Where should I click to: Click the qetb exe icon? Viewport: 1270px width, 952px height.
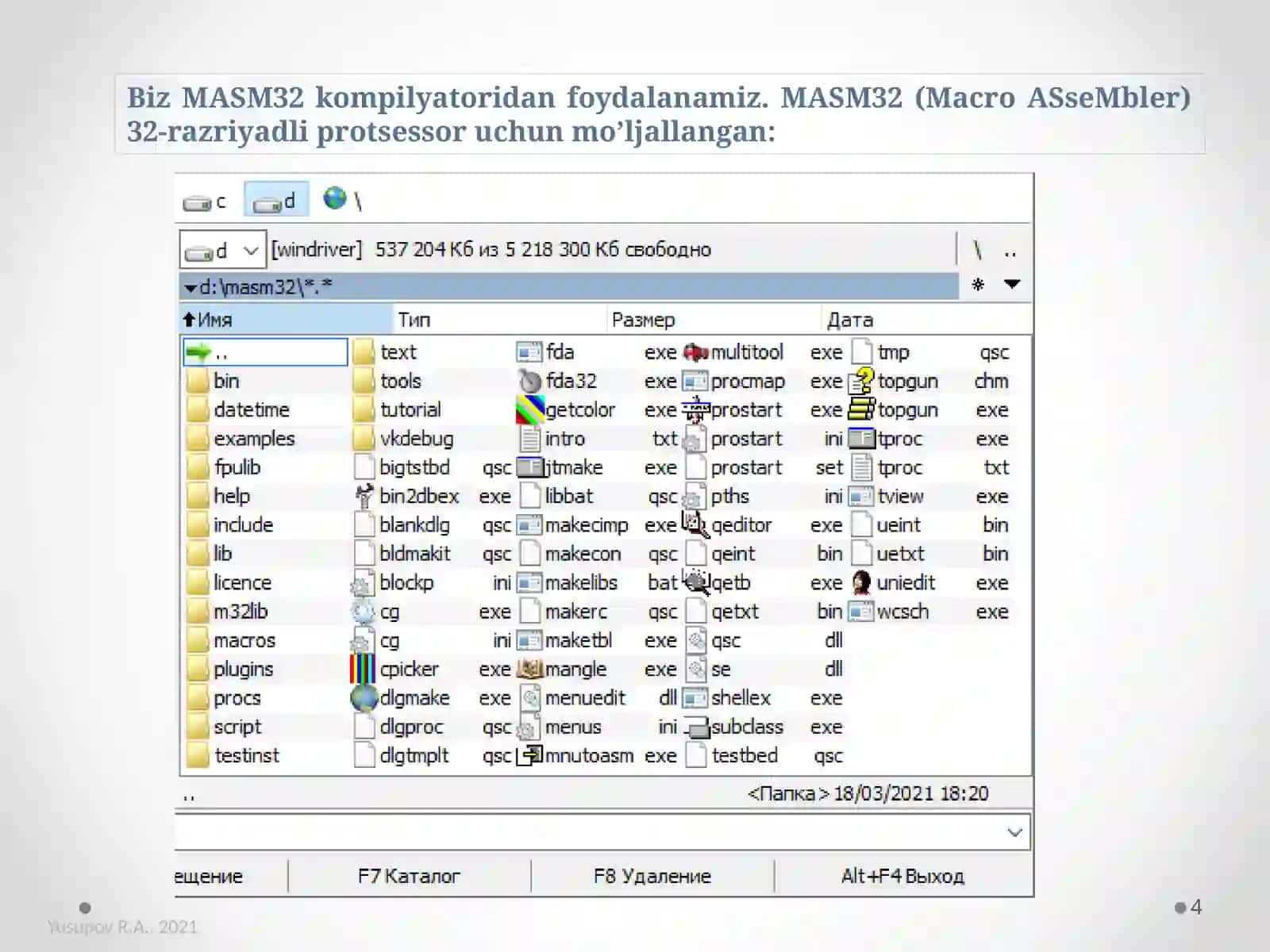click(696, 582)
